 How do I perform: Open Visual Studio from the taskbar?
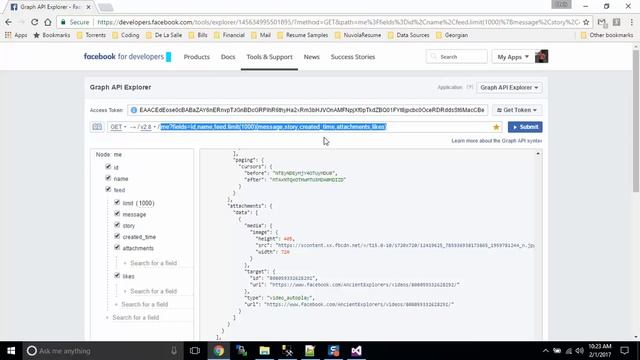tap(356, 351)
